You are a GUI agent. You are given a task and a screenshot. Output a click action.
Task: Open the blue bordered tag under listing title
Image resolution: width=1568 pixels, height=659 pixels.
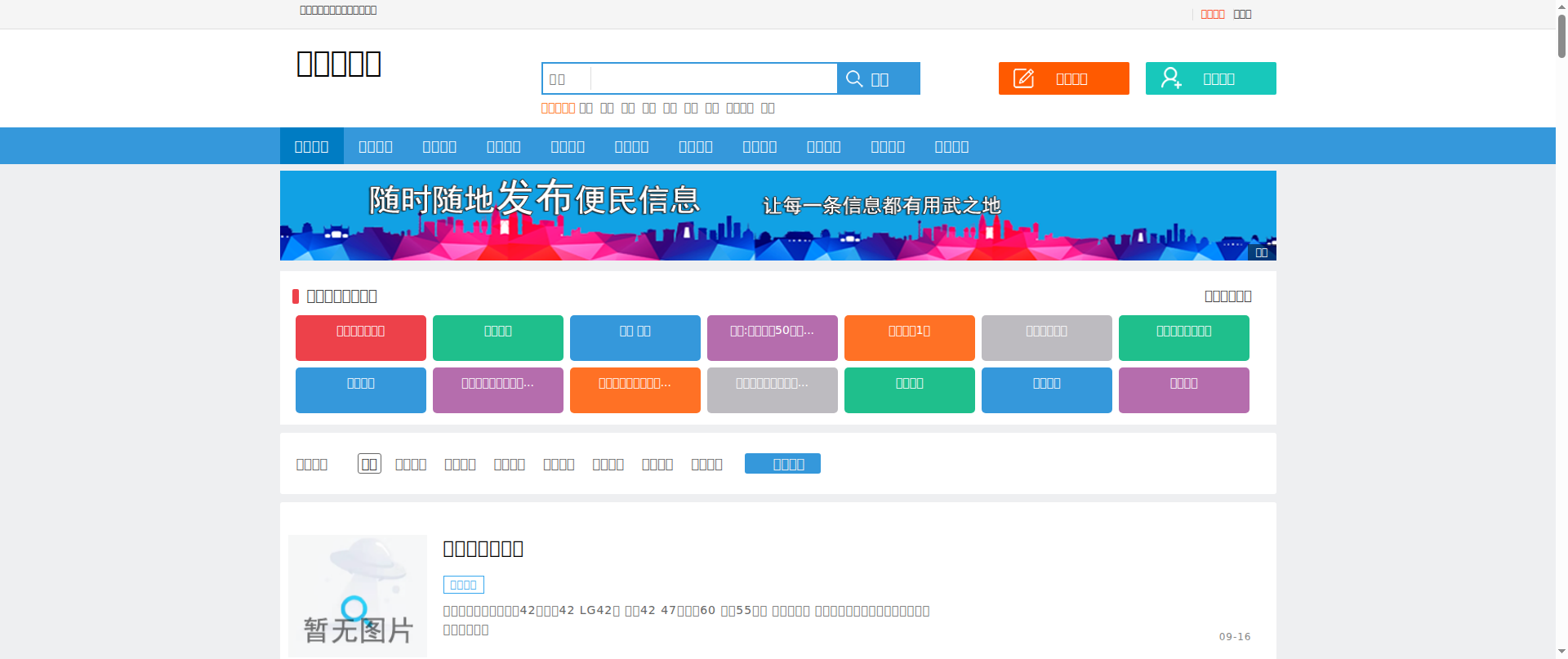coord(464,585)
